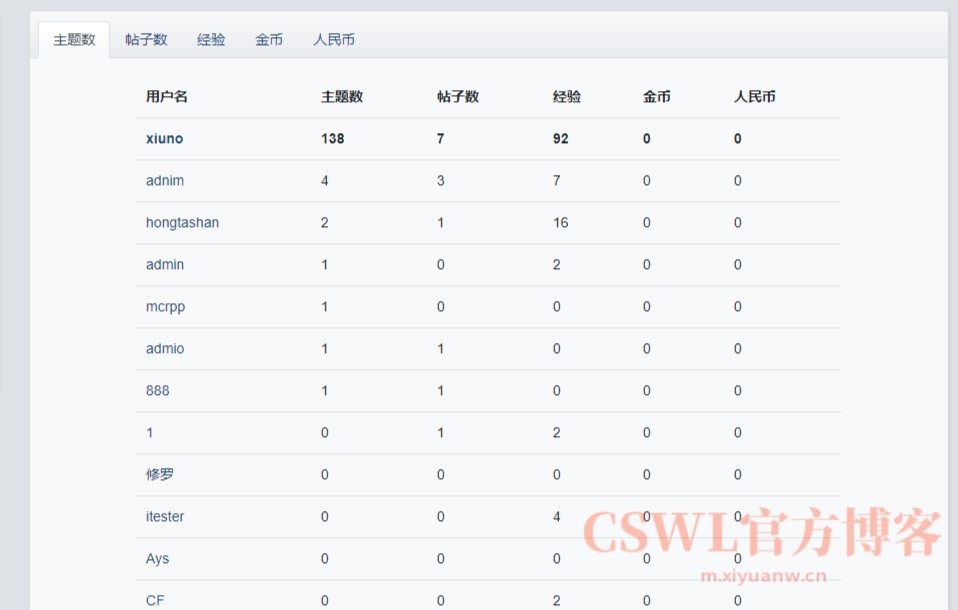
Task: Open user xiuno's profile link
Action: pos(165,139)
